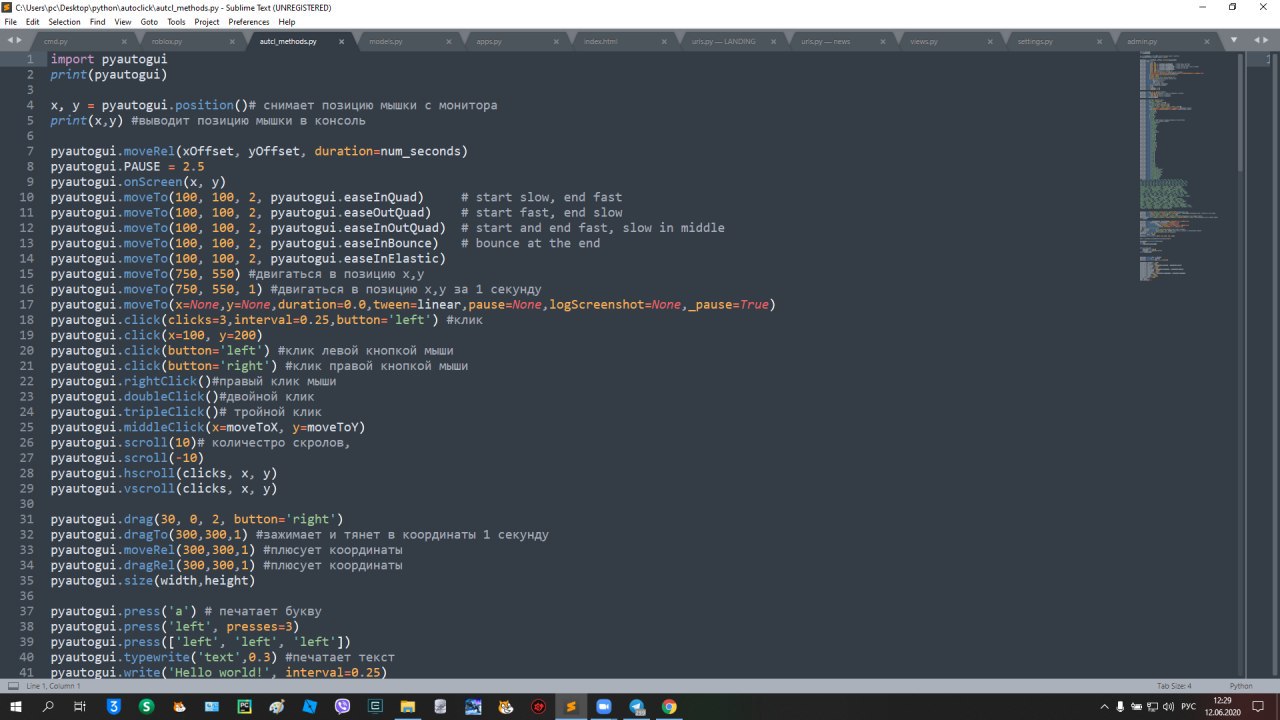Open Google Chrome from the taskbar
This screenshot has height=720, width=1280.
[x=669, y=706]
